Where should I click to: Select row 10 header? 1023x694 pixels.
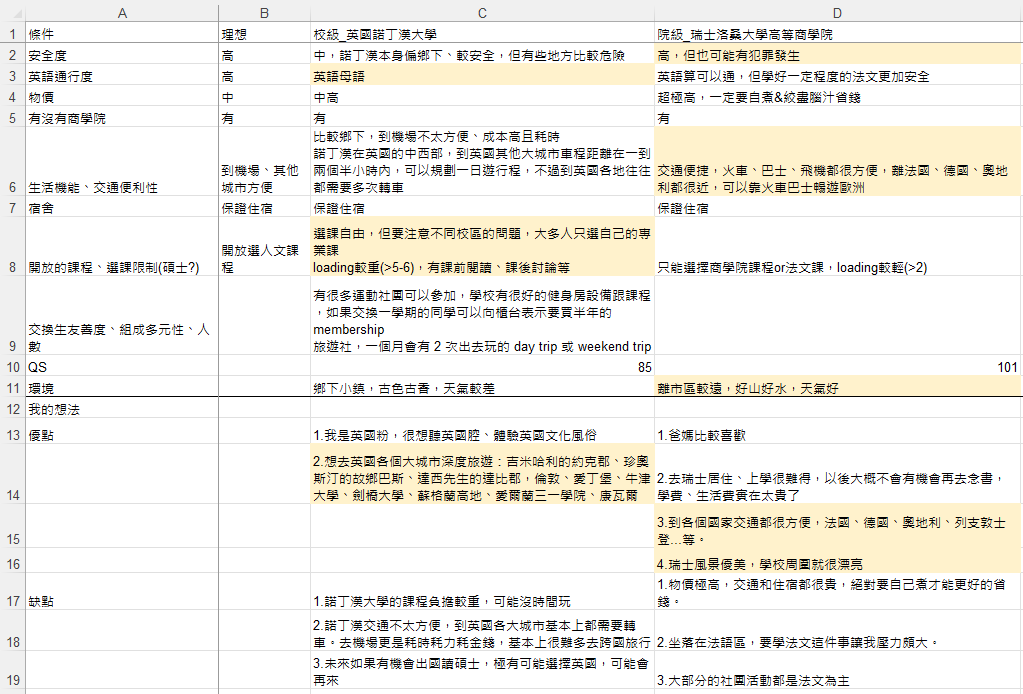point(12,366)
